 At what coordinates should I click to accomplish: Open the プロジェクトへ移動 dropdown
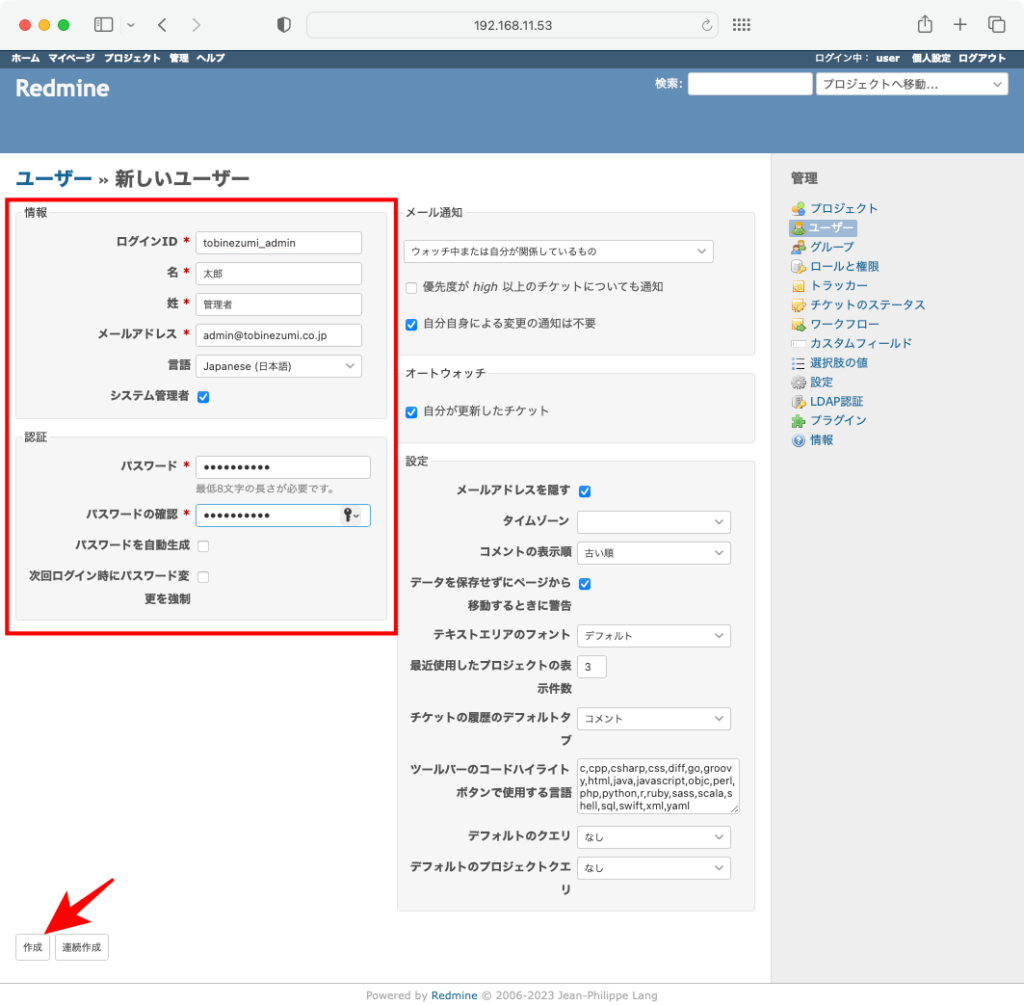[912, 84]
